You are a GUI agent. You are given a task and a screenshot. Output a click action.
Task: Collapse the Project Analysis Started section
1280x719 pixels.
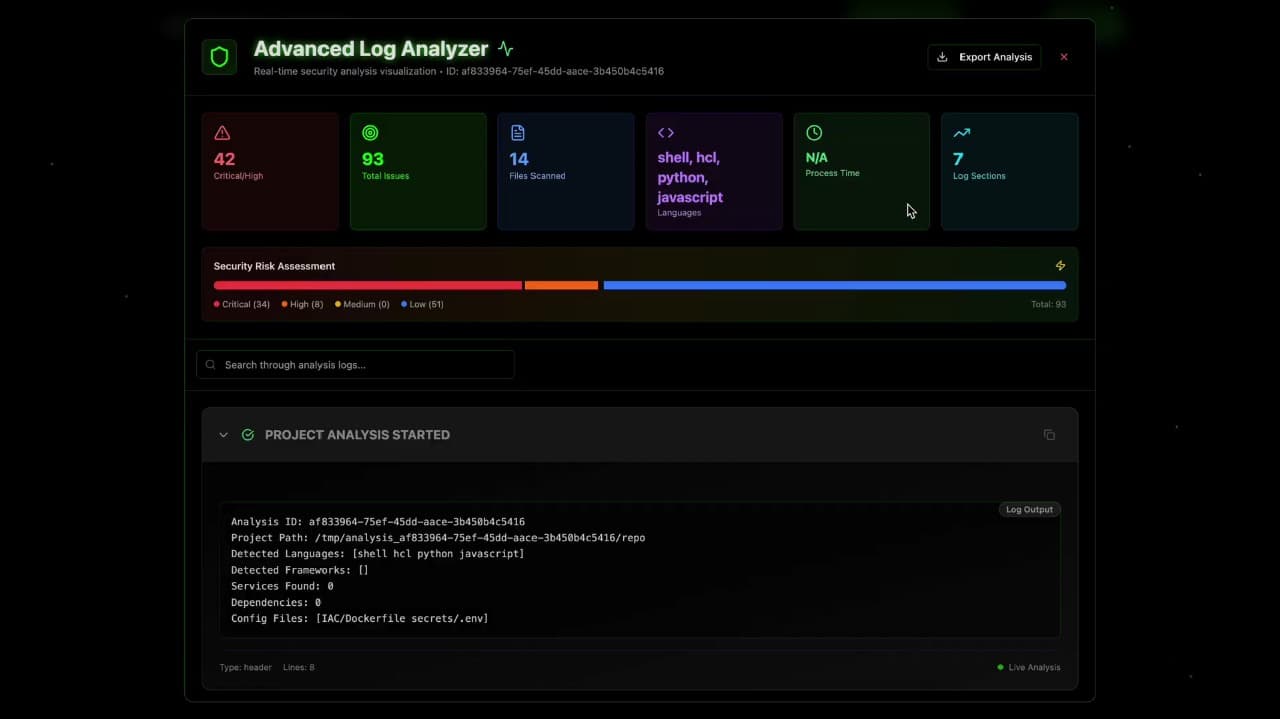[224, 435]
